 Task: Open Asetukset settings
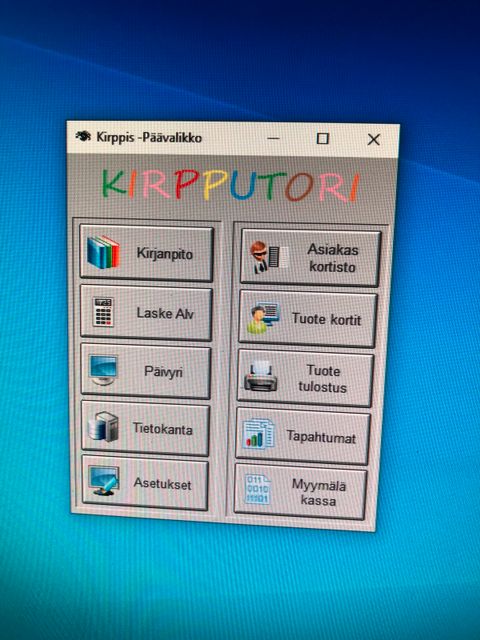(x=145, y=483)
